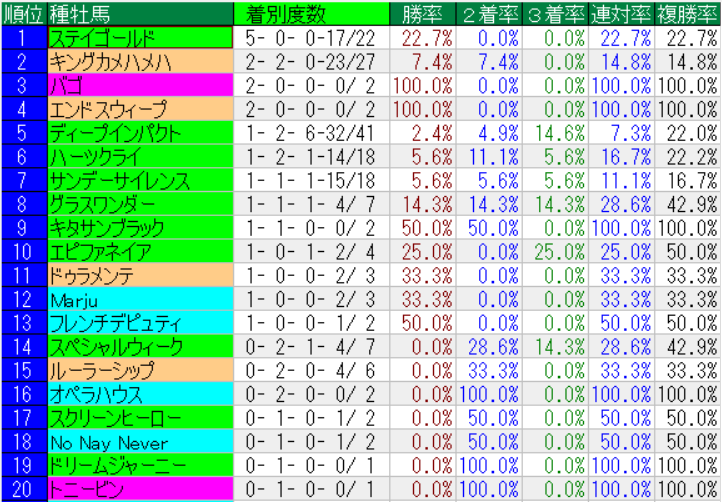Click rank number 10 cell
Screen dimensions: 722x502
(24, 251)
